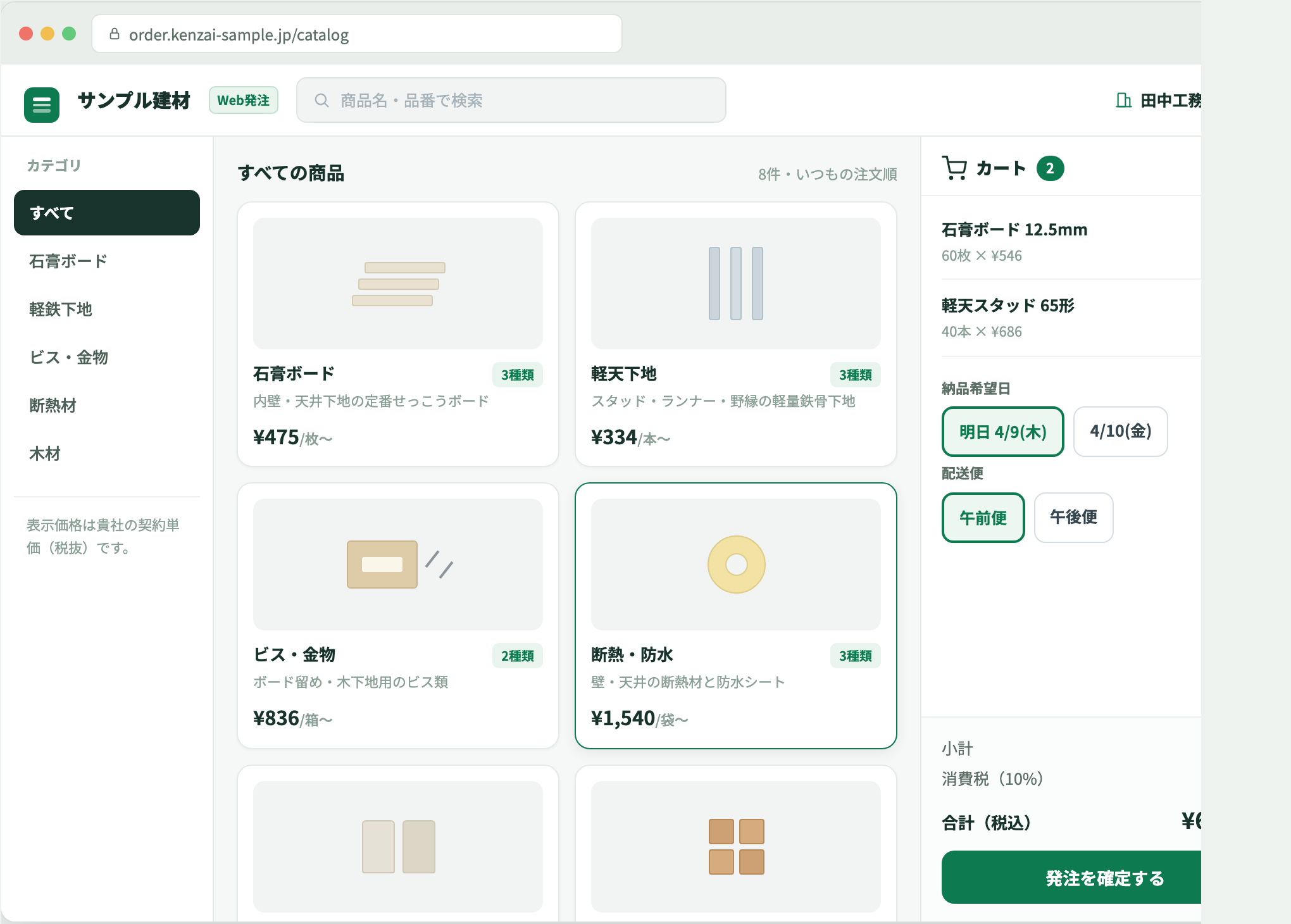Click the 石膏ボード card title
1291x924 pixels.
click(x=294, y=374)
